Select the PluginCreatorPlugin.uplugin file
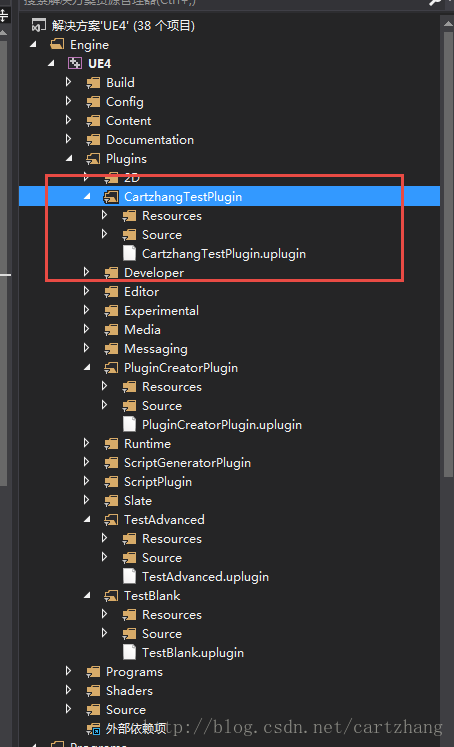The width and height of the screenshot is (454, 747). [222, 424]
